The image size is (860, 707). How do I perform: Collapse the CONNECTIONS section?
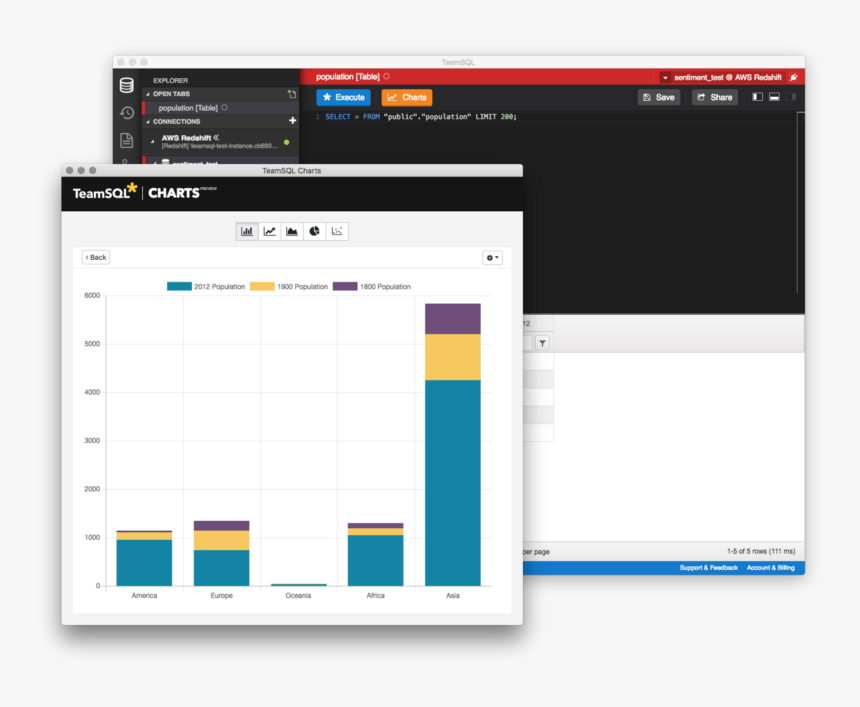pyautogui.click(x=148, y=122)
